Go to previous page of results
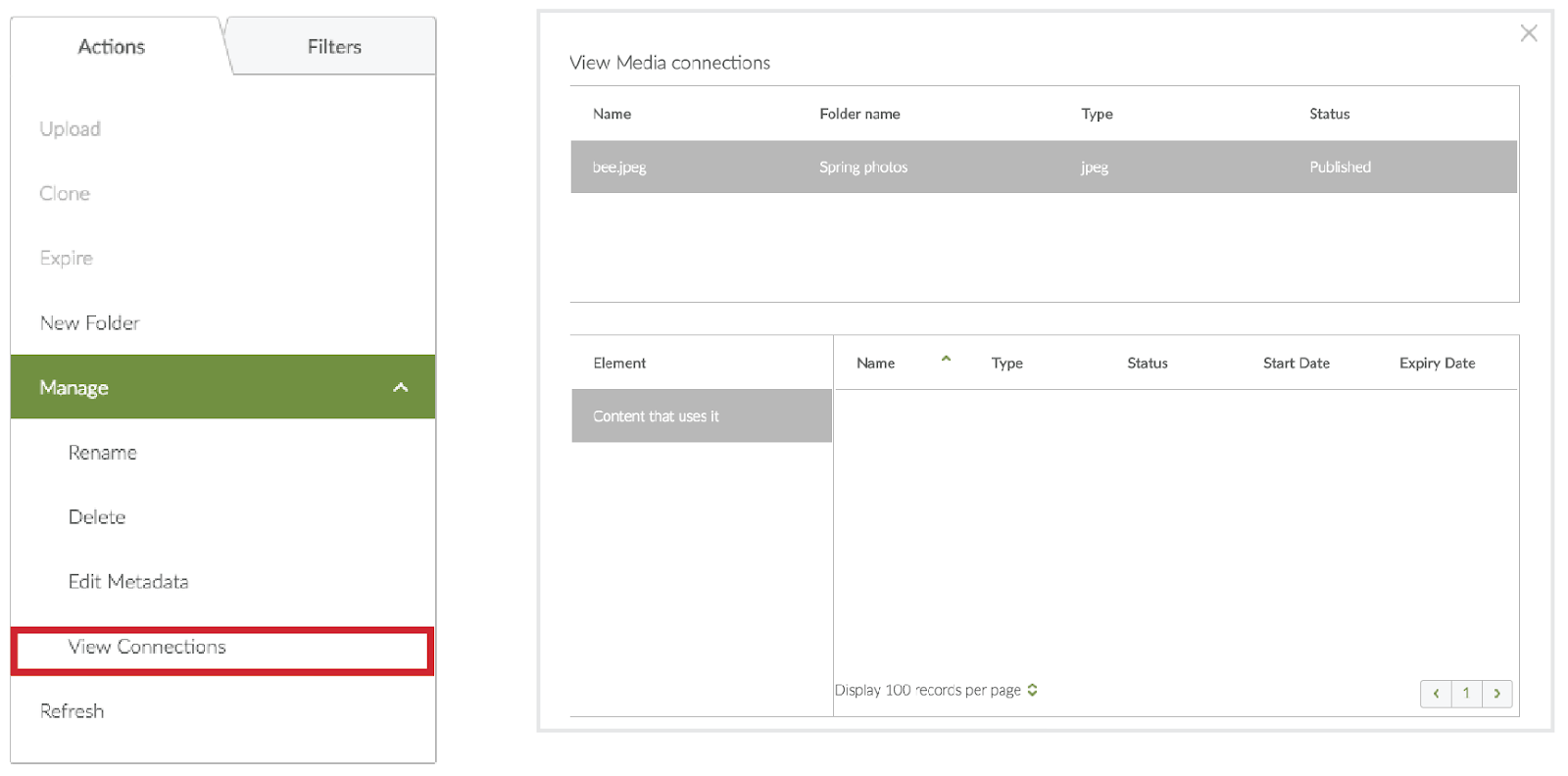This screenshot has width=1568, height=776. [x=1436, y=693]
